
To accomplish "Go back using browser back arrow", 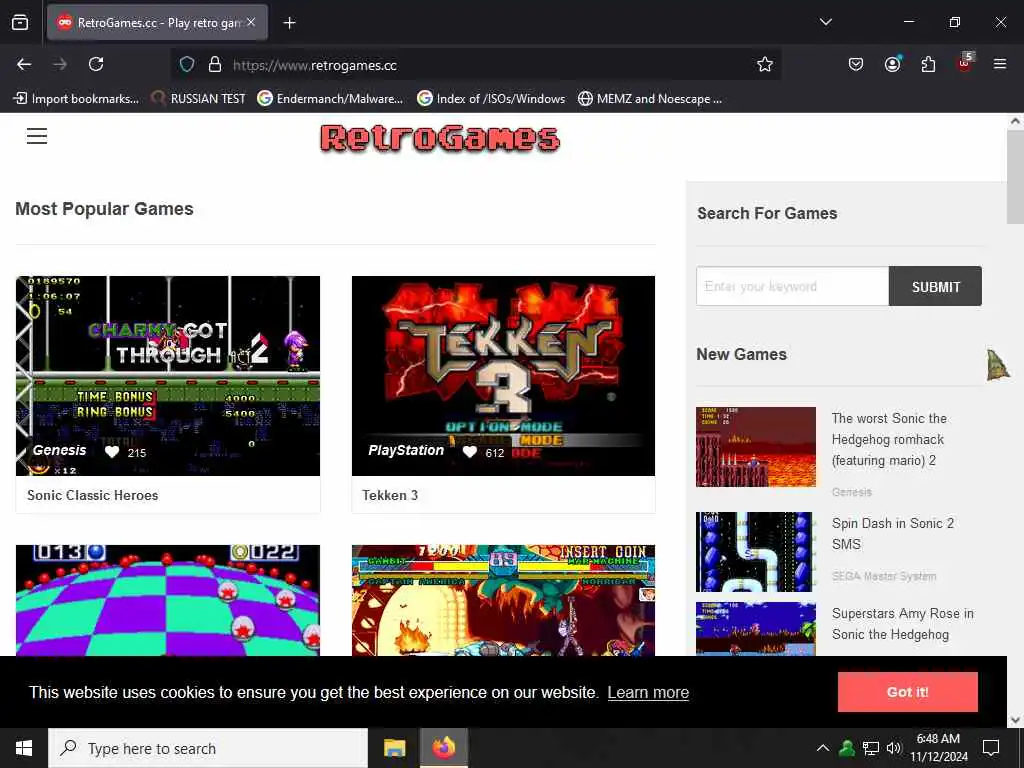I will [x=24, y=64].
